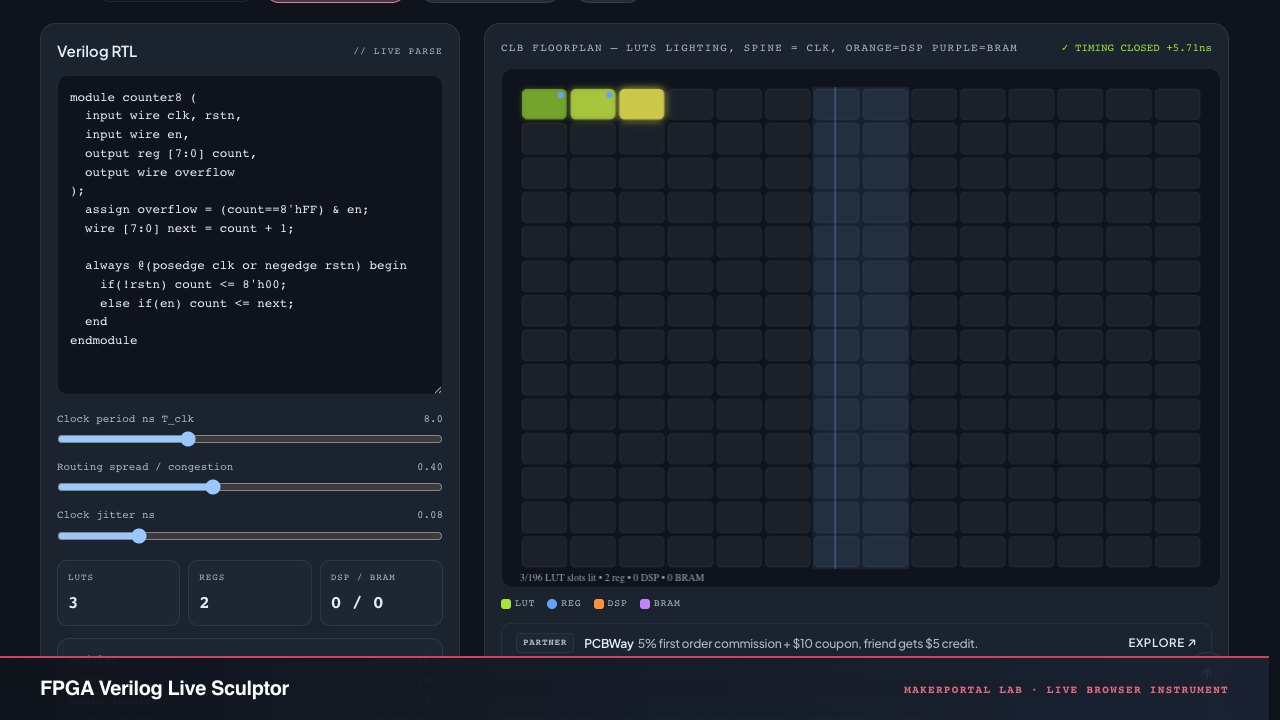Image resolution: width=1280 pixels, height=720 pixels.
Task: Adjust the Routing spread / congestion slider
Action: click(x=250, y=487)
